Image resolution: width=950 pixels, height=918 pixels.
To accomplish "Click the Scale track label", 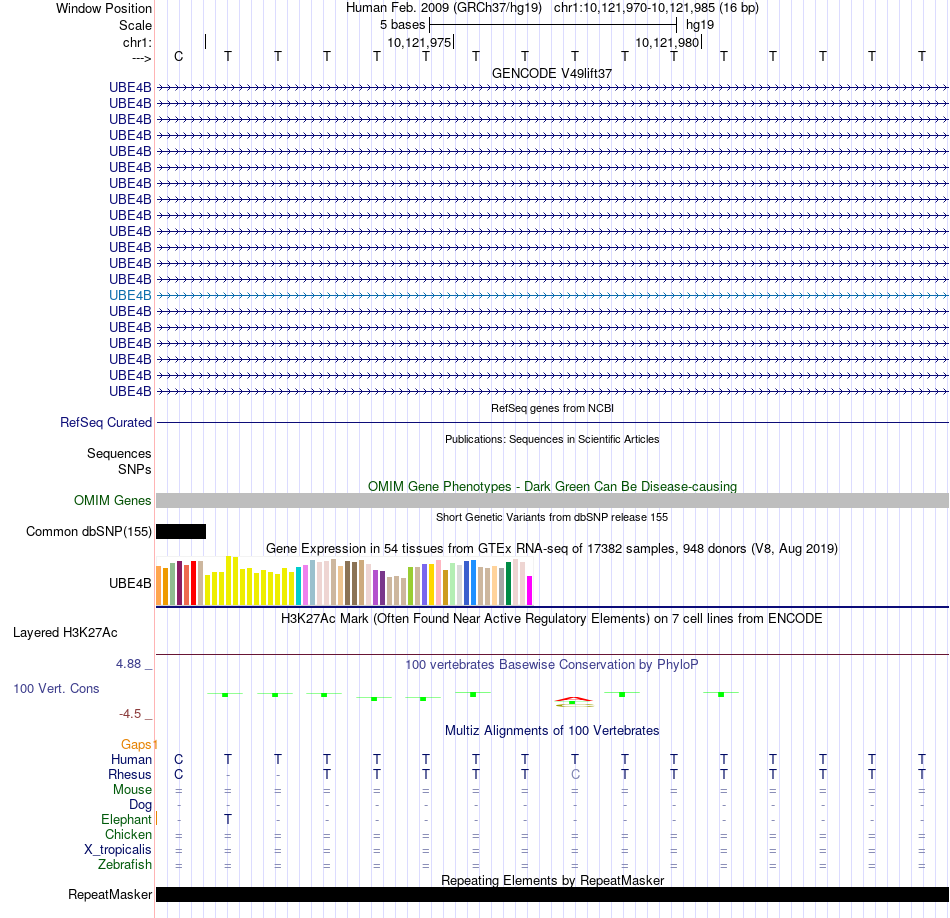I will tap(135, 25).
